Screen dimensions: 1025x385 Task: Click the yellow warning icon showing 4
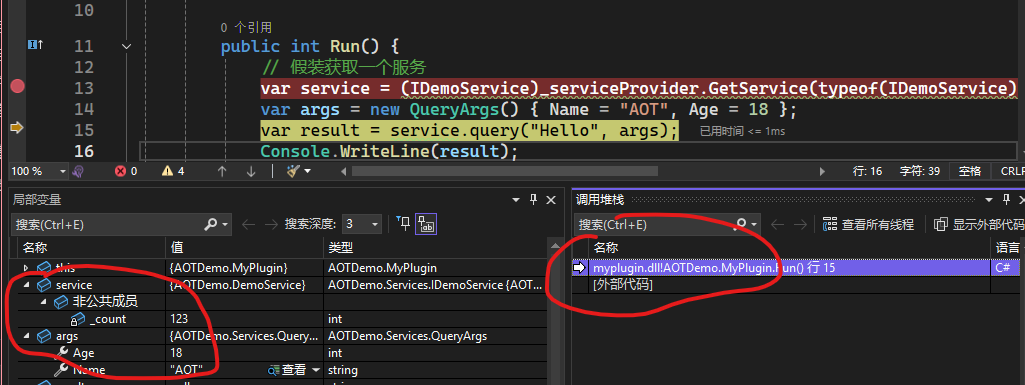167,171
